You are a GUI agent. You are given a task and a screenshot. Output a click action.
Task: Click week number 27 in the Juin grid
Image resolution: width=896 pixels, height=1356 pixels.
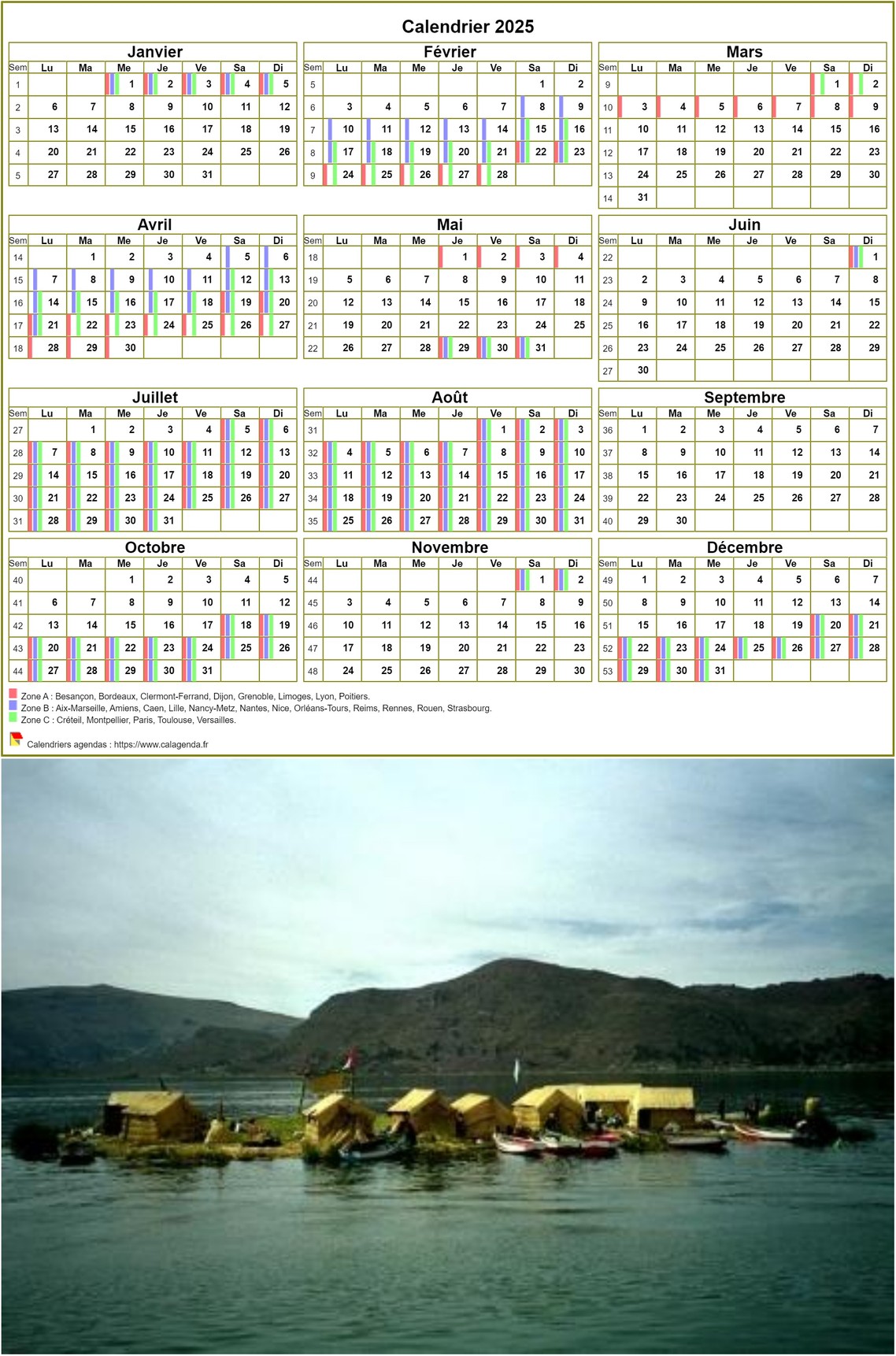(x=608, y=371)
